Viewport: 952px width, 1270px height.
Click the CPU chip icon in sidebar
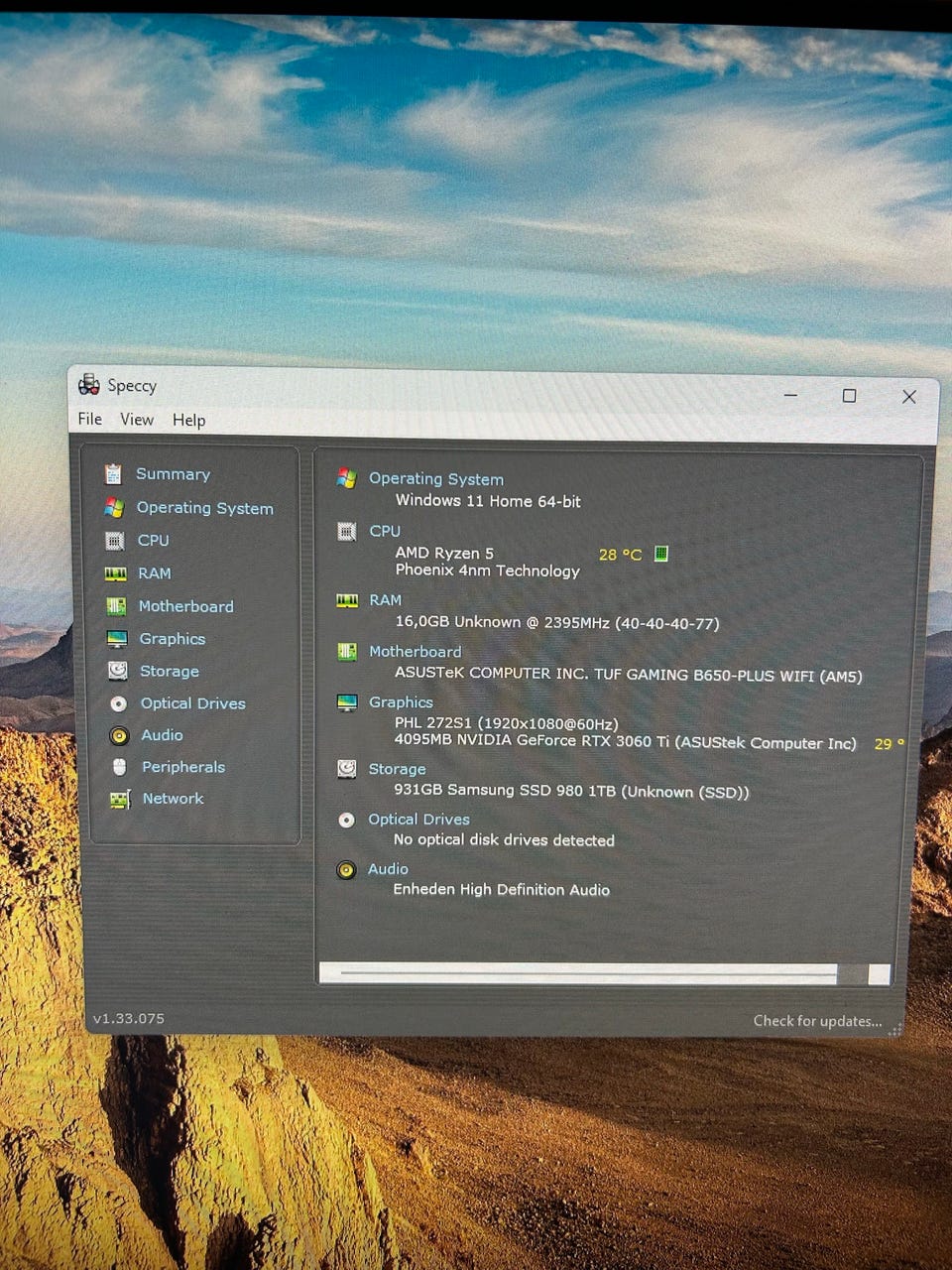click(115, 541)
